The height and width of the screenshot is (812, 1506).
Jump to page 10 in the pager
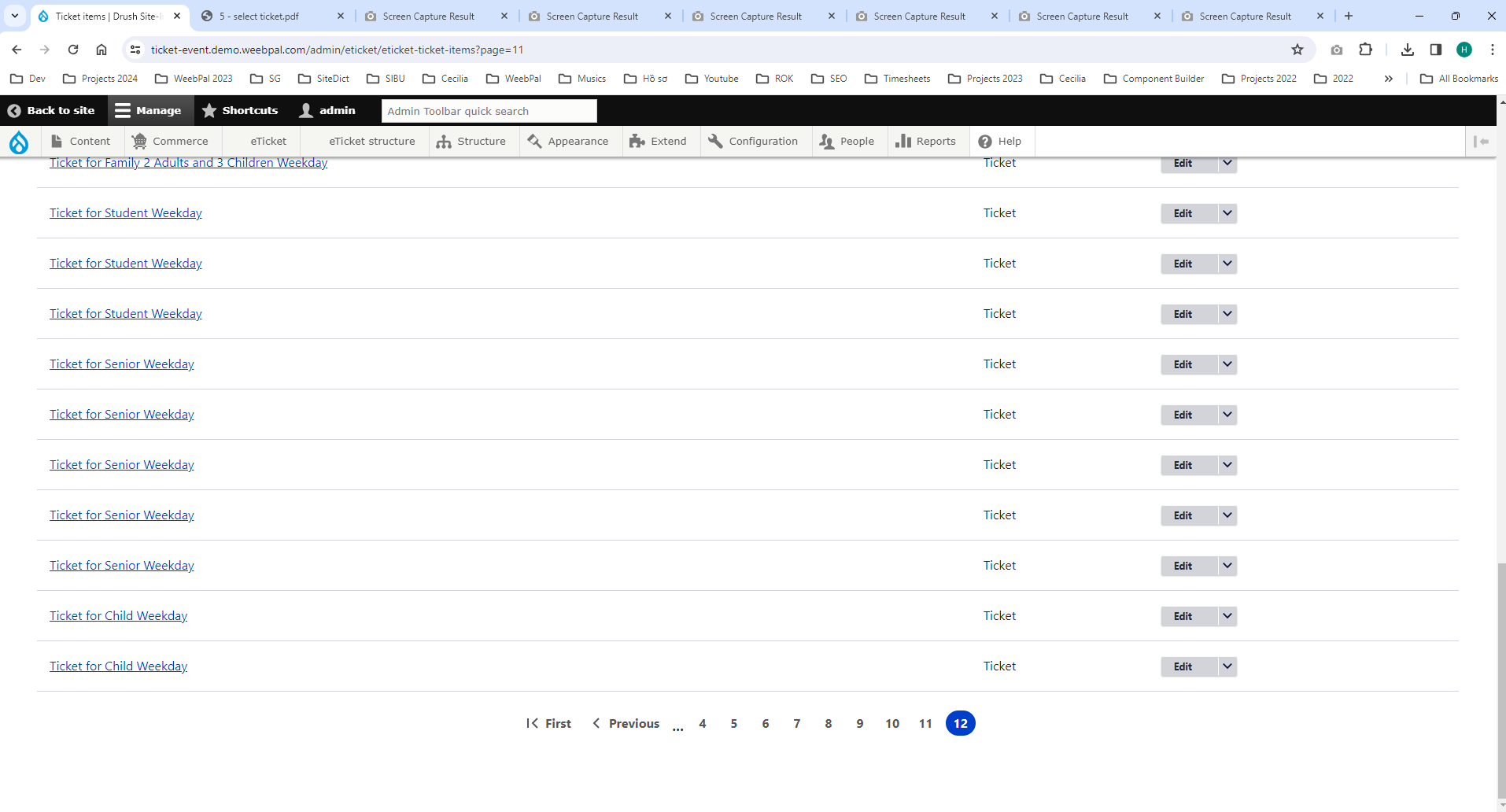point(892,723)
